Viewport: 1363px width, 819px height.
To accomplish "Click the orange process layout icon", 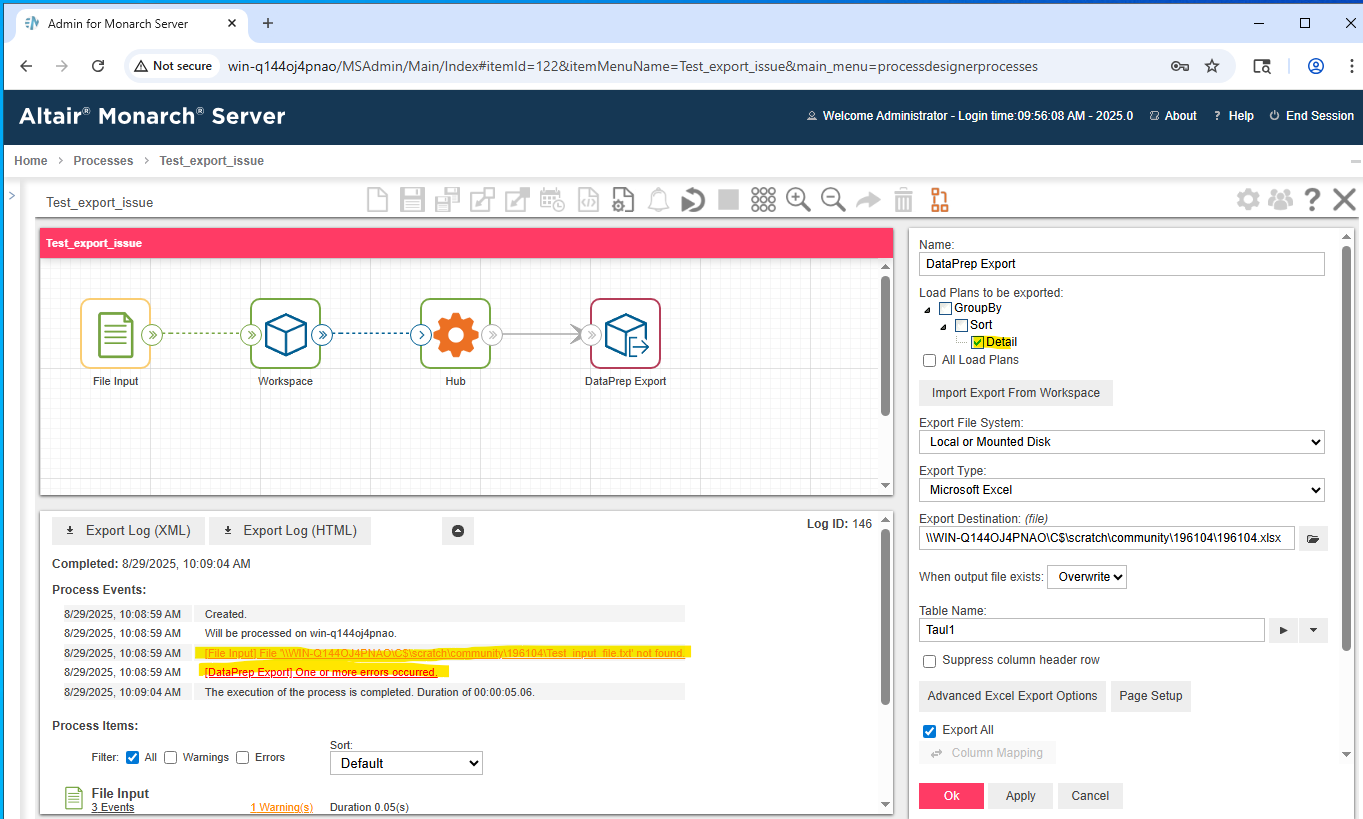I will click(x=939, y=200).
